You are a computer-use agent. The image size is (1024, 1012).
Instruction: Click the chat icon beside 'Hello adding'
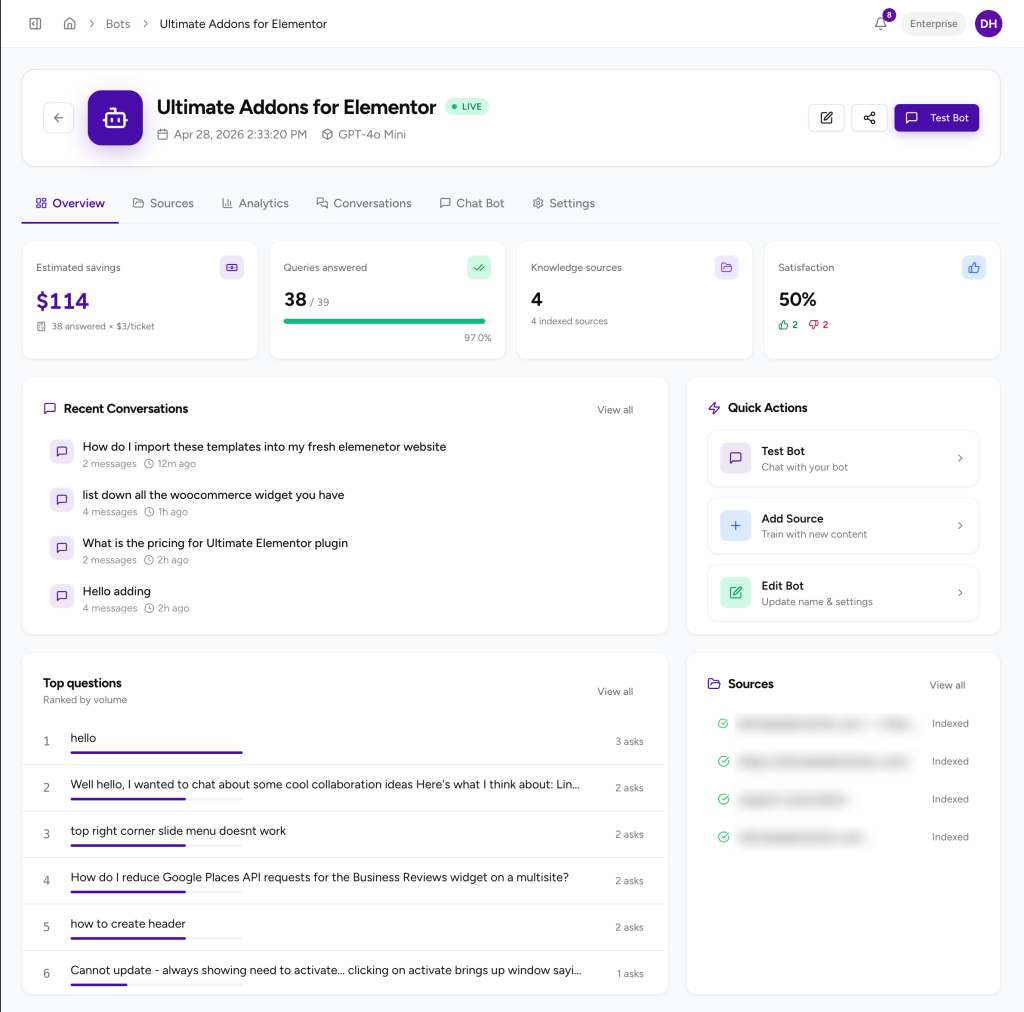point(62,596)
